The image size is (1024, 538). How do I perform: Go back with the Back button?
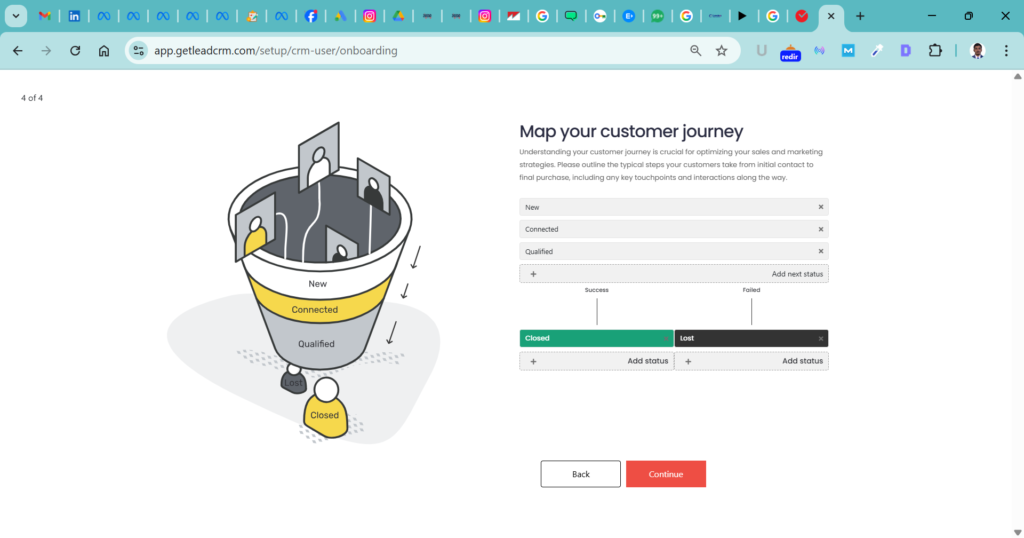[580, 474]
